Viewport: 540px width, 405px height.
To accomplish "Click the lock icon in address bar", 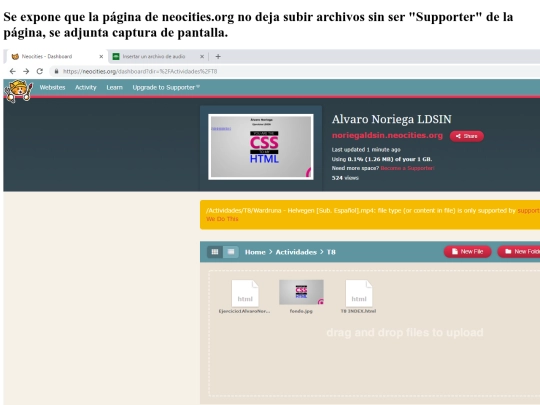I will (x=56, y=71).
